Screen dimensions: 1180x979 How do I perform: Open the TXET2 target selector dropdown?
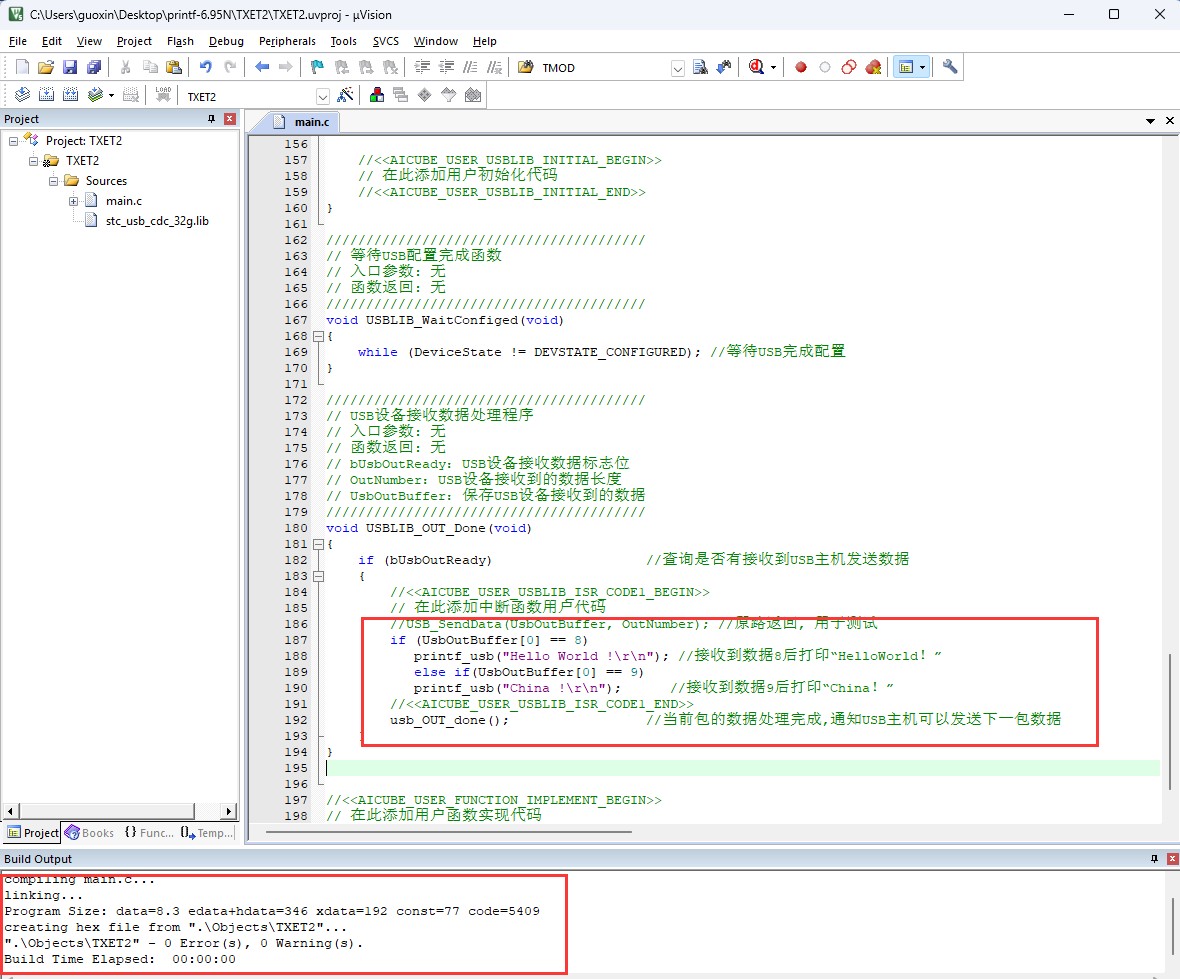pyautogui.click(x=322, y=96)
